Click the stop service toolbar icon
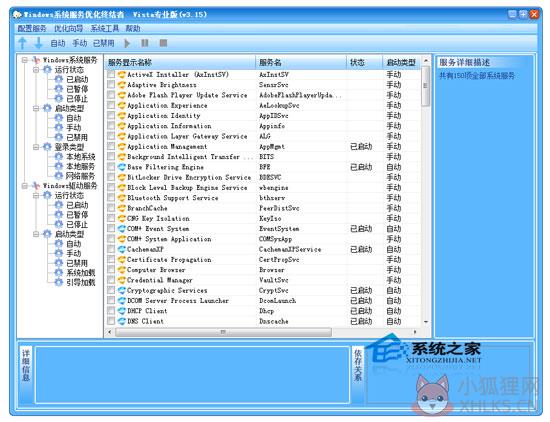The width and height of the screenshot is (550, 422). pyautogui.click(x=163, y=43)
